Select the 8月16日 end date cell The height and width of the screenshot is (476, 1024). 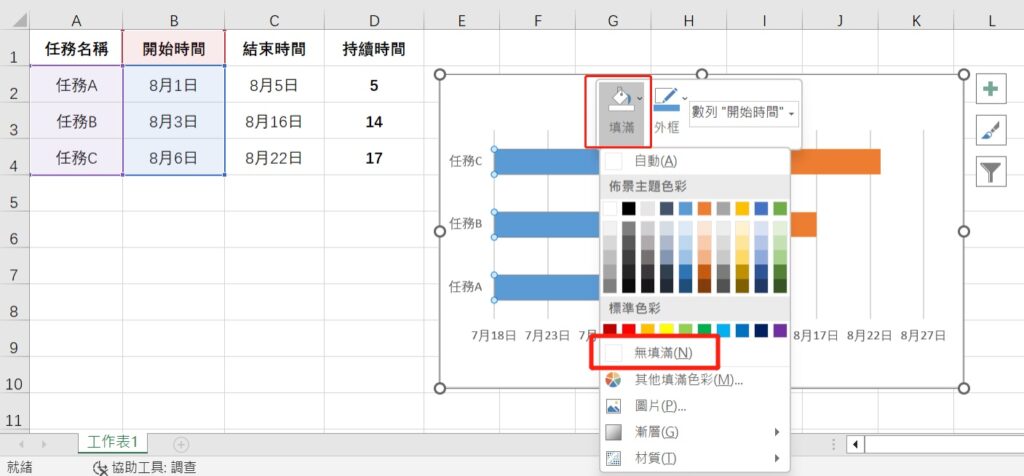[x=274, y=121]
